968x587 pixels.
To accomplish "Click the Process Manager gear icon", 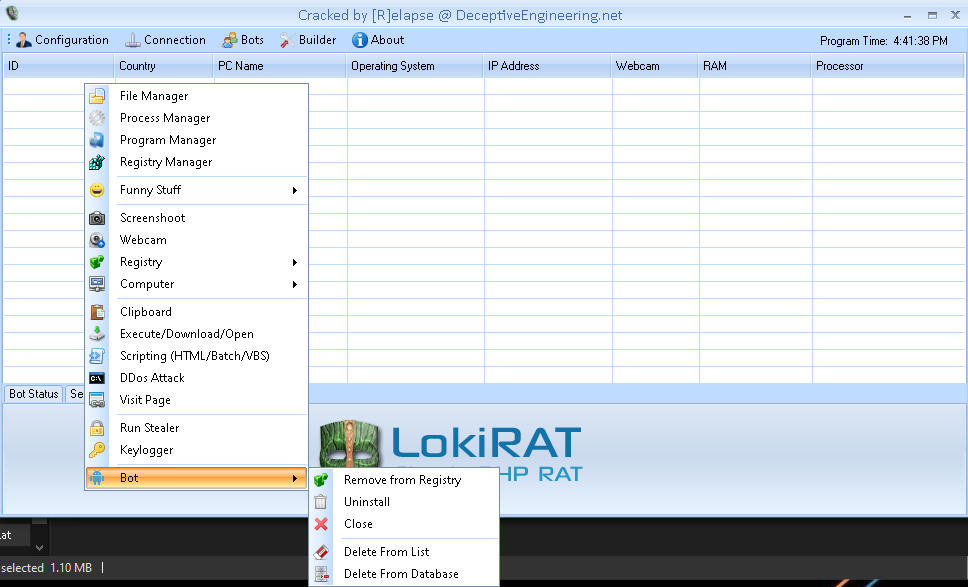I will point(97,118).
